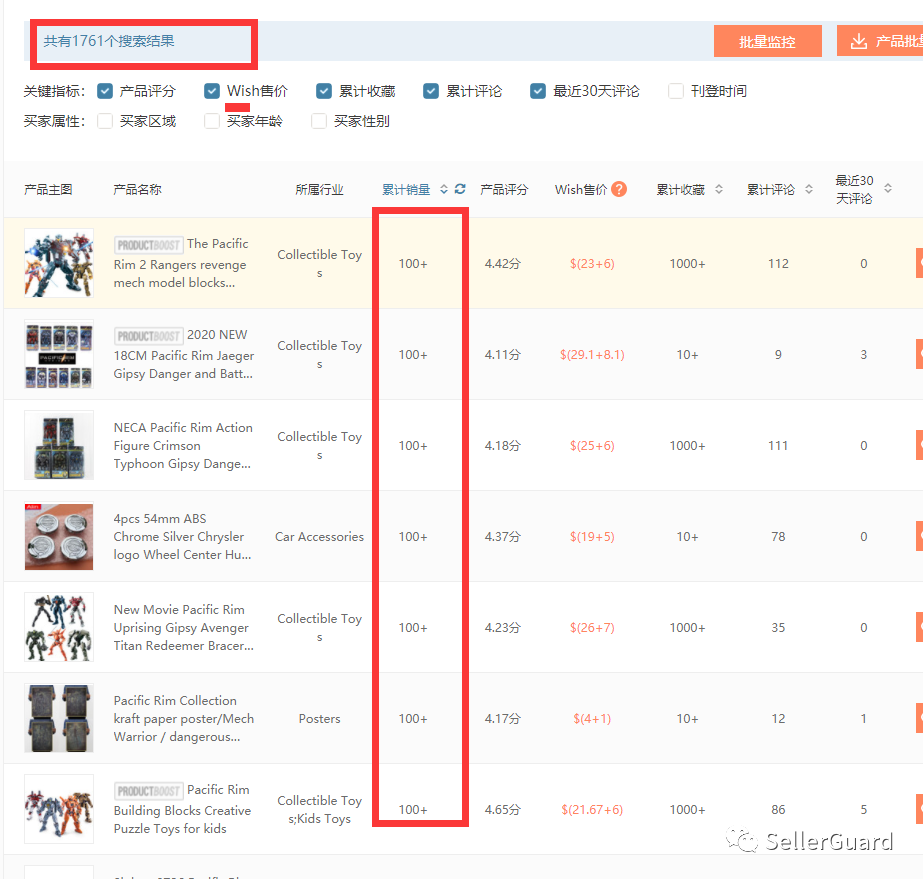Sort by 累计收藏 arrows
Image resolution: width=923 pixels, height=879 pixels.
pyautogui.click(x=719, y=189)
